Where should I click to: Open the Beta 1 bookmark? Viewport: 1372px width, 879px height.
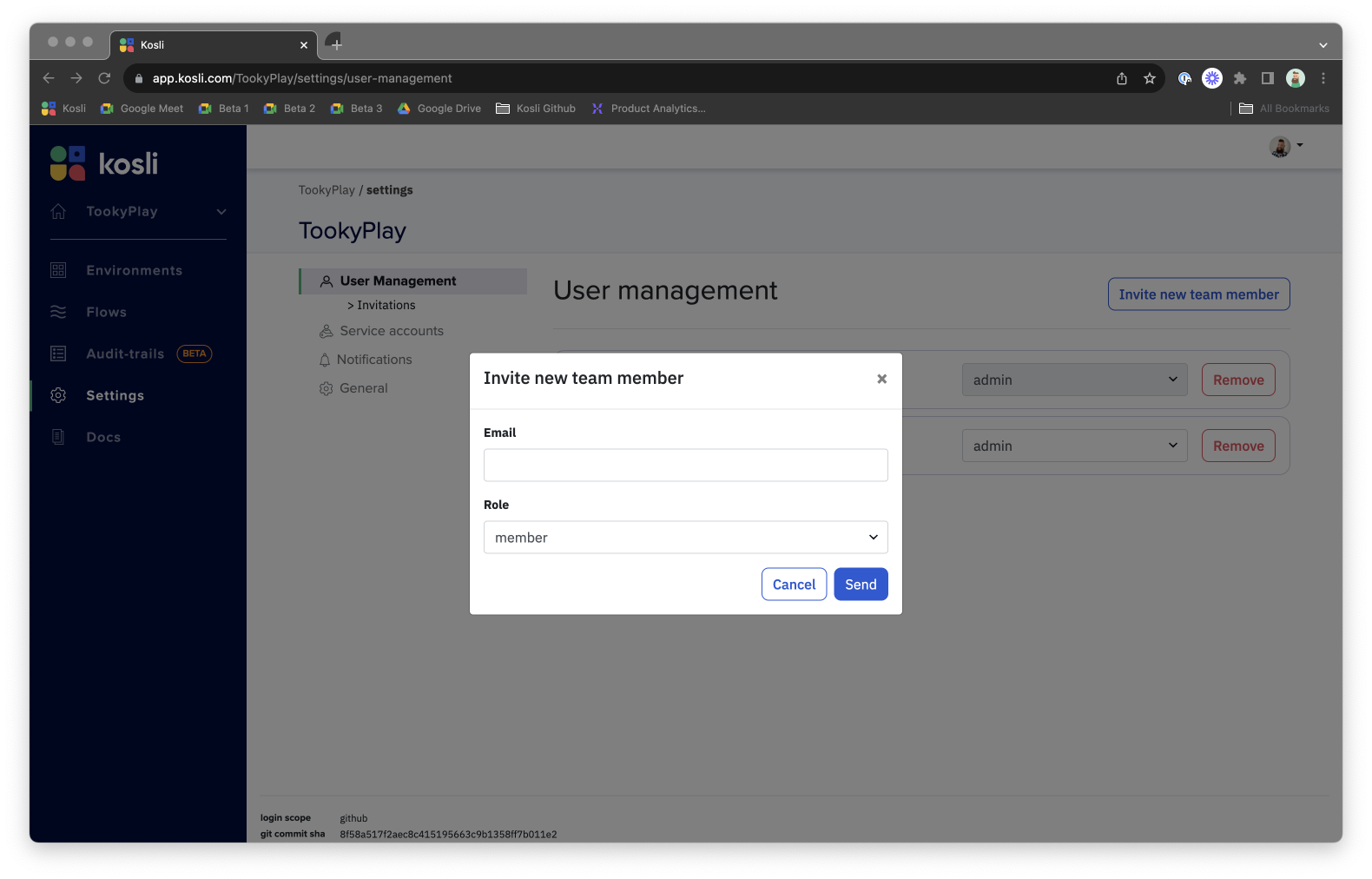(224, 109)
